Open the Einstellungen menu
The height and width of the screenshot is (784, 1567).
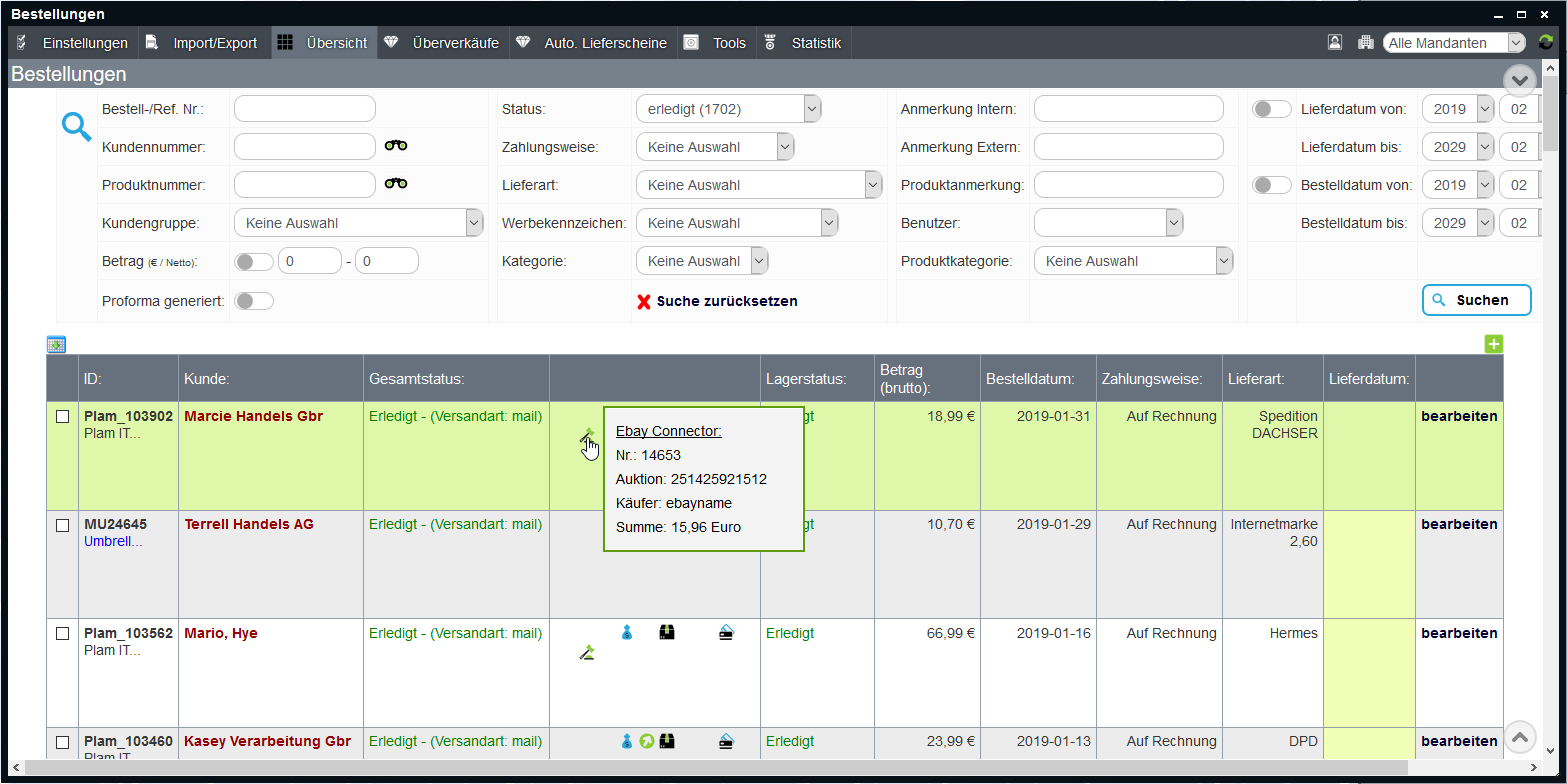tap(72, 43)
